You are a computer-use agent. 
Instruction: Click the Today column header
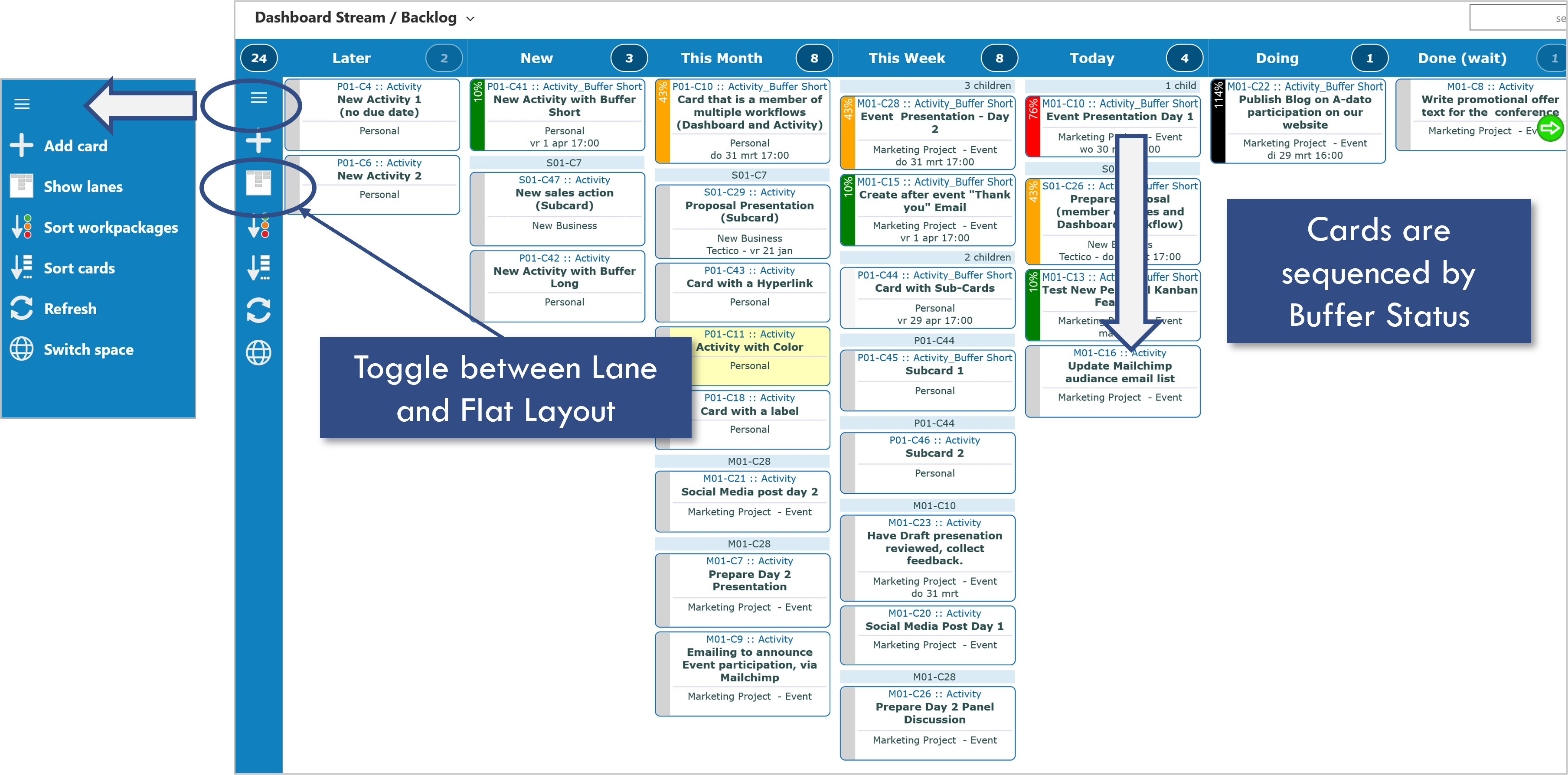[1091, 59]
